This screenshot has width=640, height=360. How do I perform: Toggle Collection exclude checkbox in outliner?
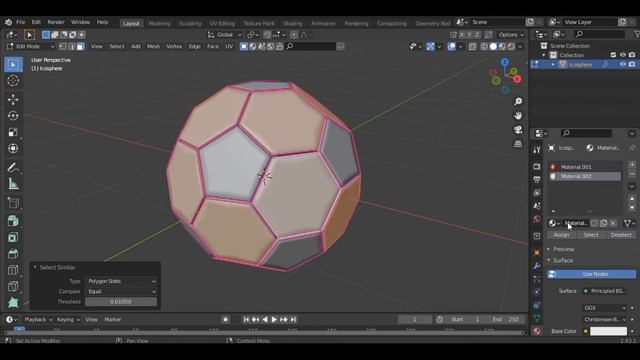pyautogui.click(x=613, y=55)
